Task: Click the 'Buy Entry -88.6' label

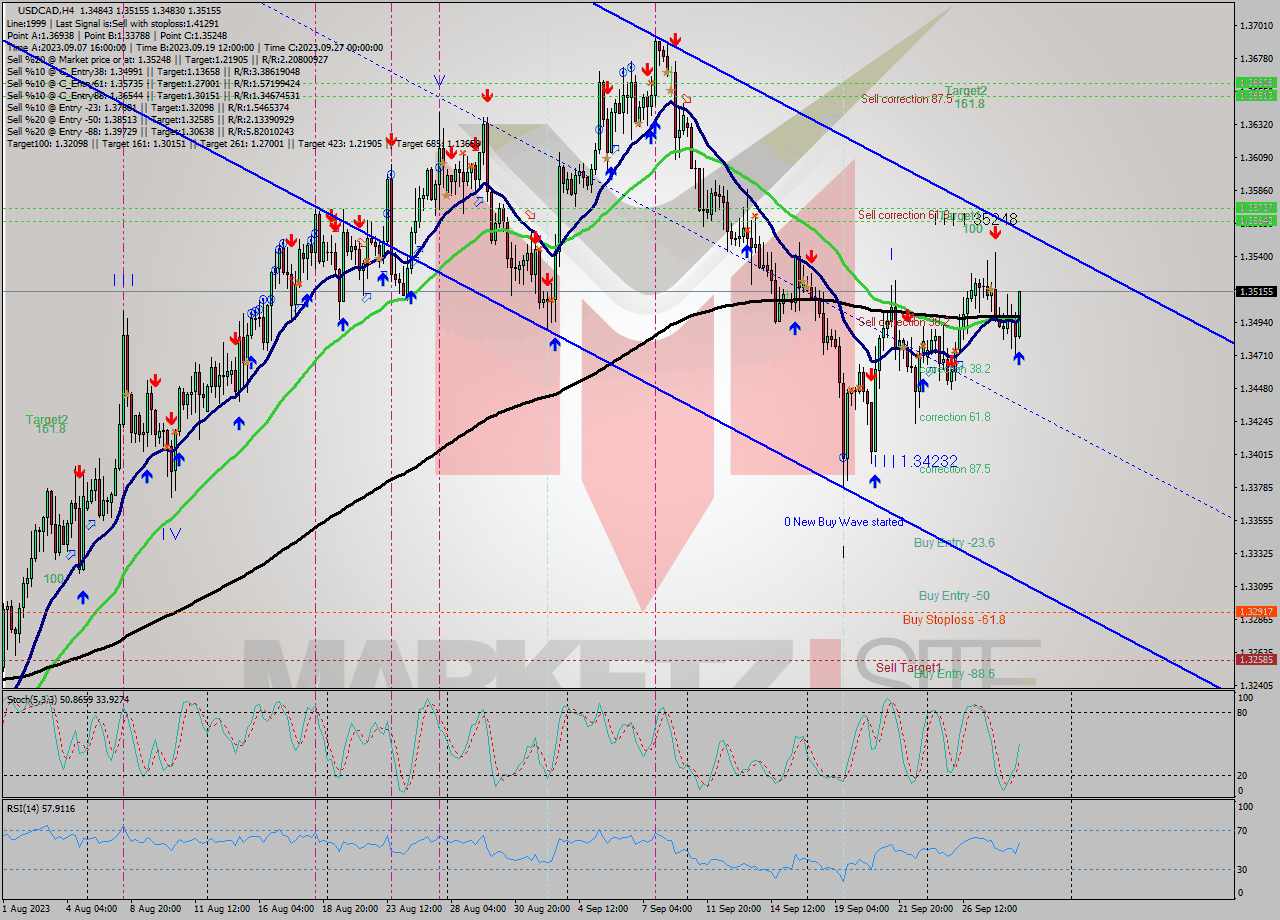Action: pos(954,674)
